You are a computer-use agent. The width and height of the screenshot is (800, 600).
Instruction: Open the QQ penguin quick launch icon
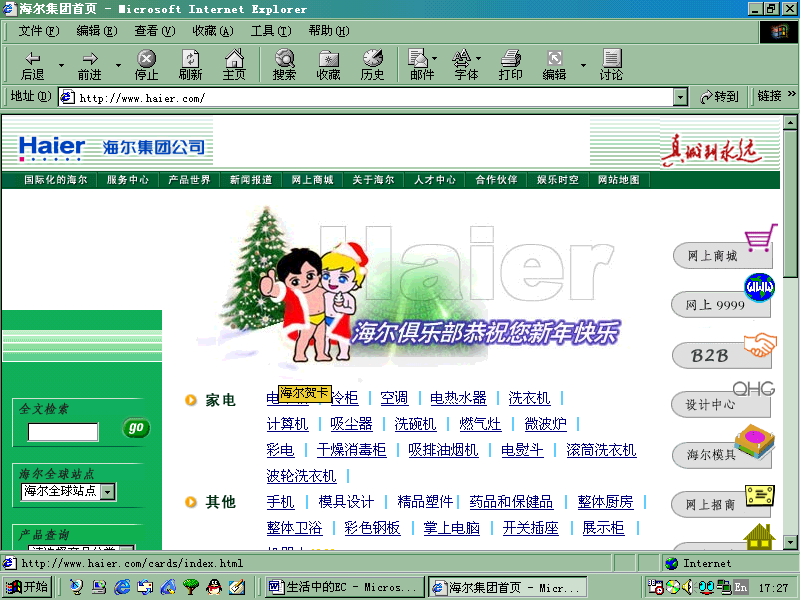[214, 587]
